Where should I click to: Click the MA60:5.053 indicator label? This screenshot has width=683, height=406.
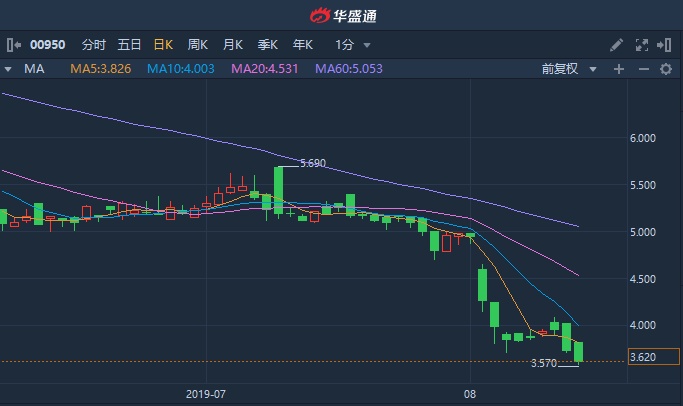[348, 69]
